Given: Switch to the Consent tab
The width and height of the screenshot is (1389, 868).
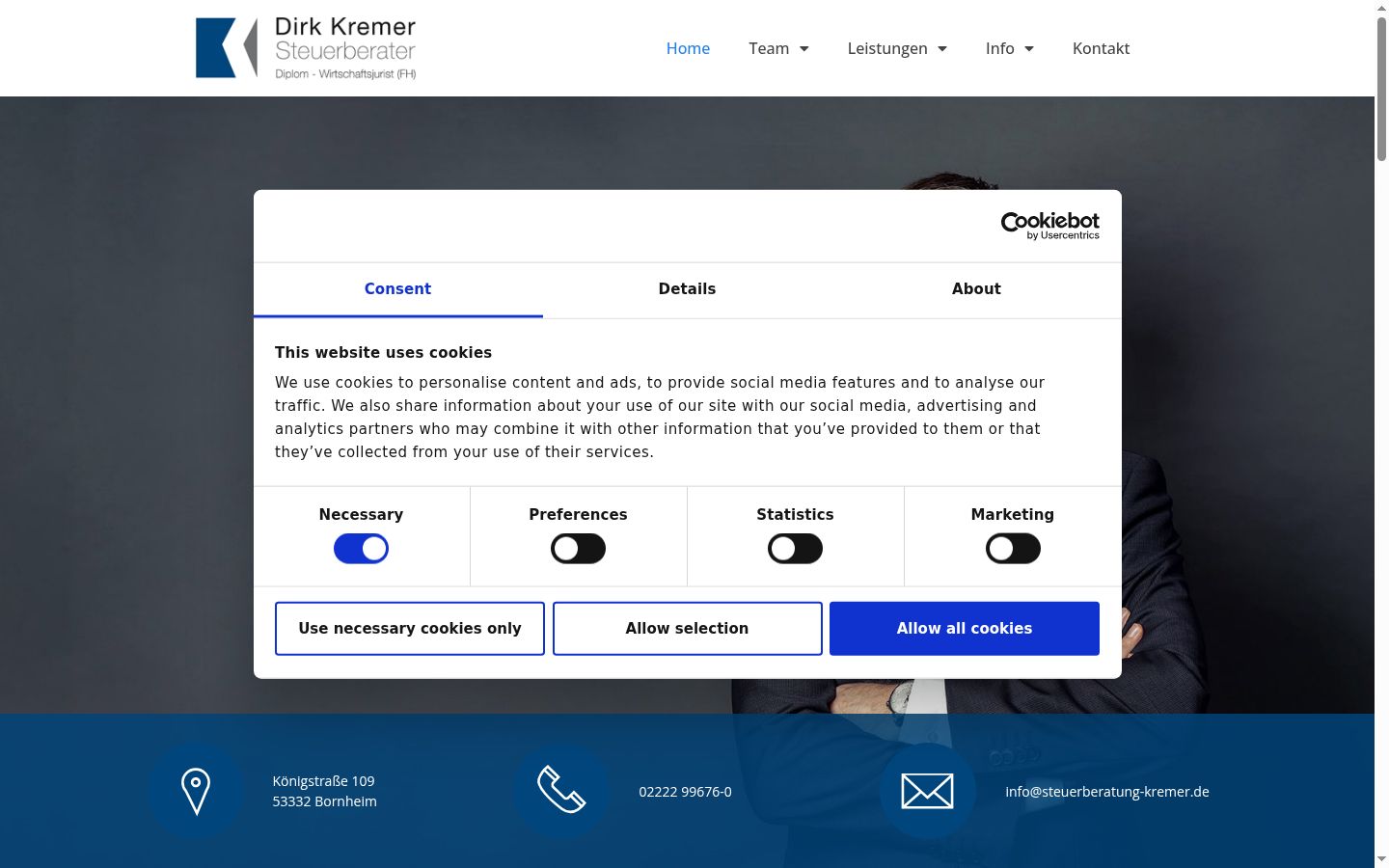Looking at the screenshot, I should [397, 289].
